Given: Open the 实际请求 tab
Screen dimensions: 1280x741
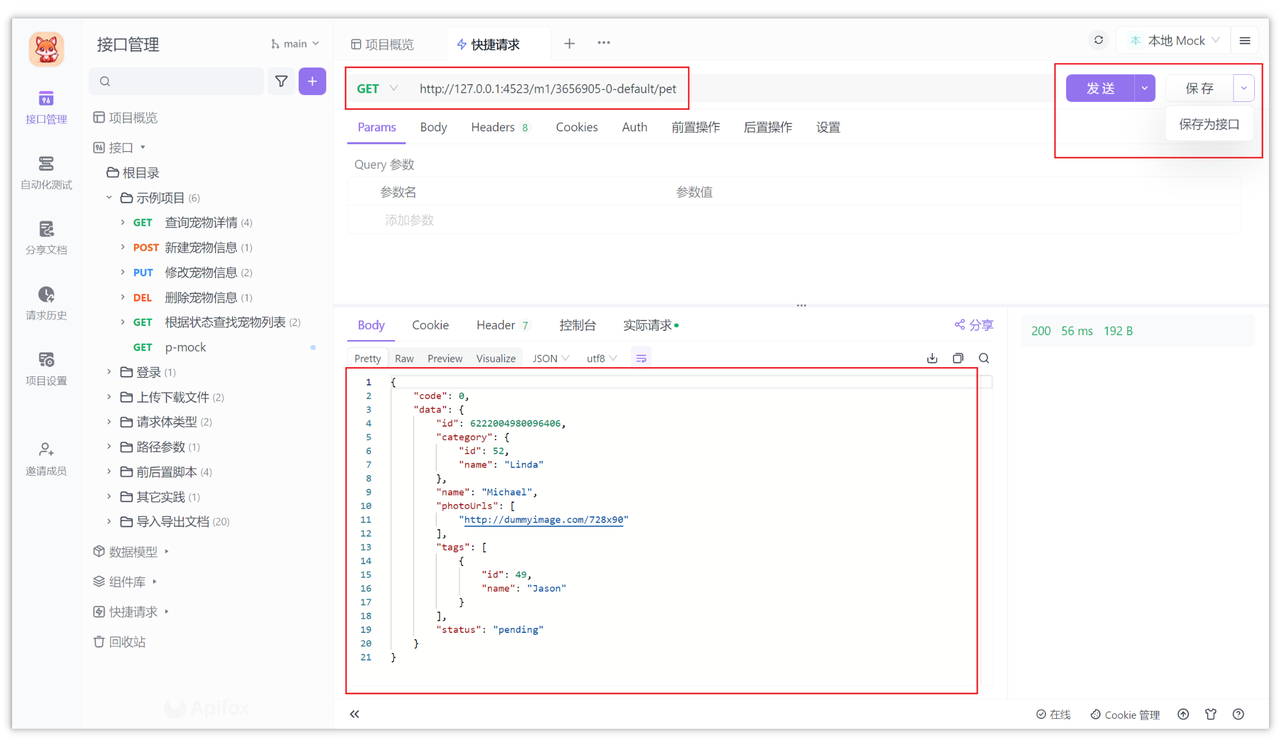Looking at the screenshot, I should click(x=650, y=325).
